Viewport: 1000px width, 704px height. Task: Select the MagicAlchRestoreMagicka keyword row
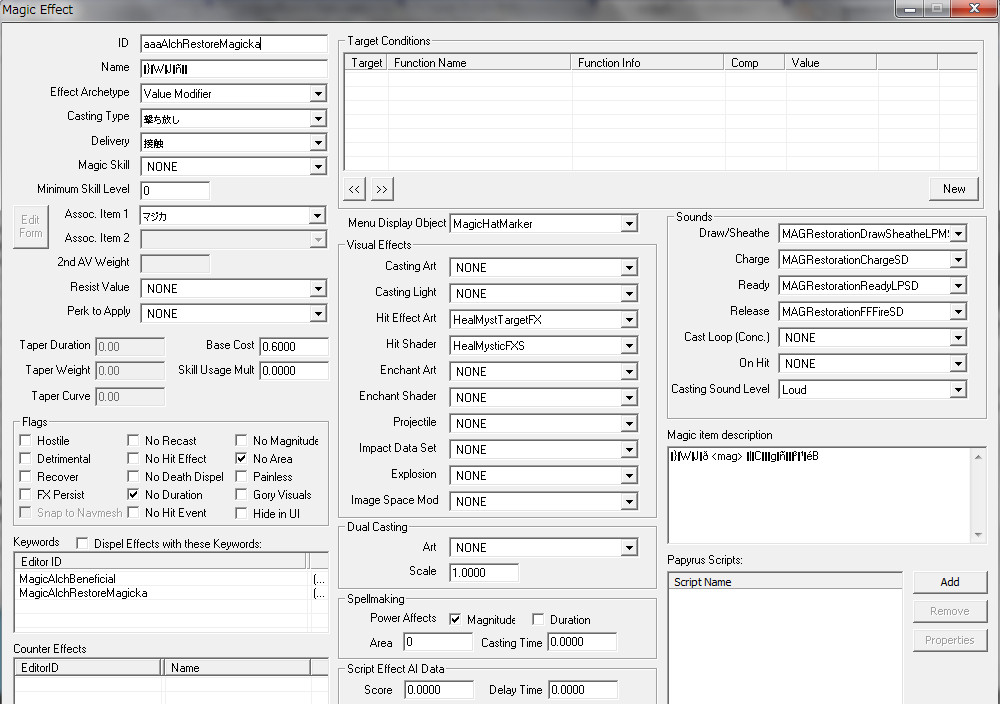click(171, 593)
